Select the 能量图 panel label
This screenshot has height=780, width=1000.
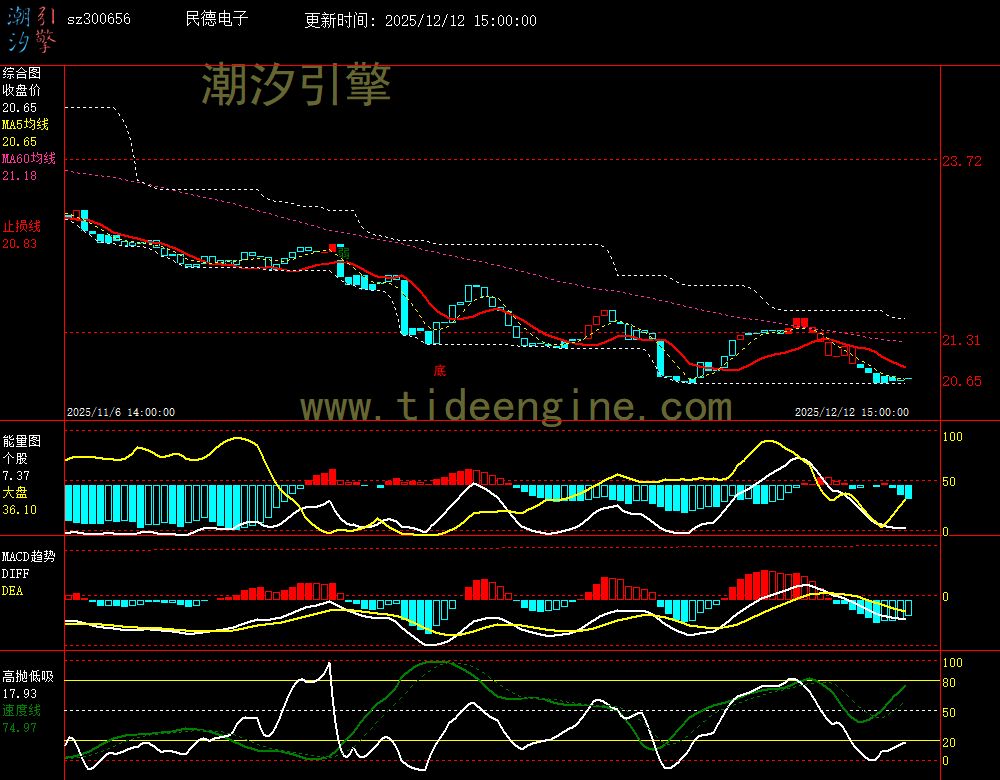pos(21,441)
